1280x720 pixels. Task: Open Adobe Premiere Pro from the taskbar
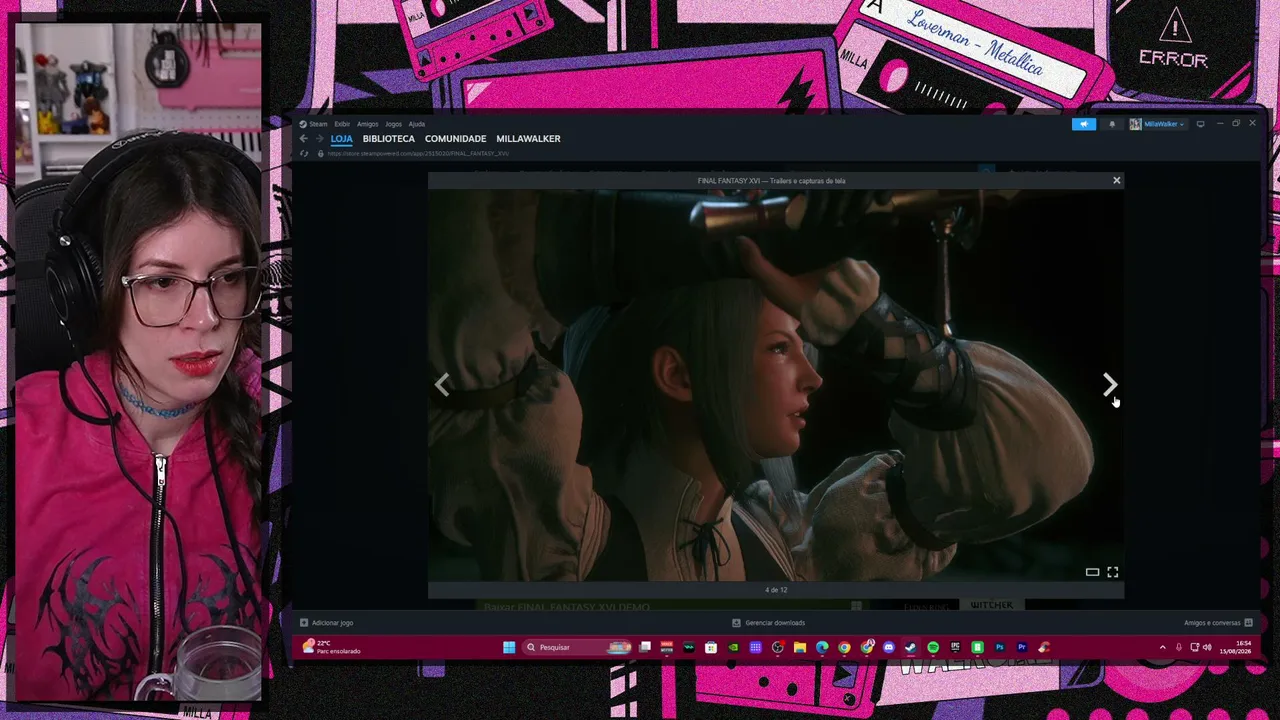1021,647
